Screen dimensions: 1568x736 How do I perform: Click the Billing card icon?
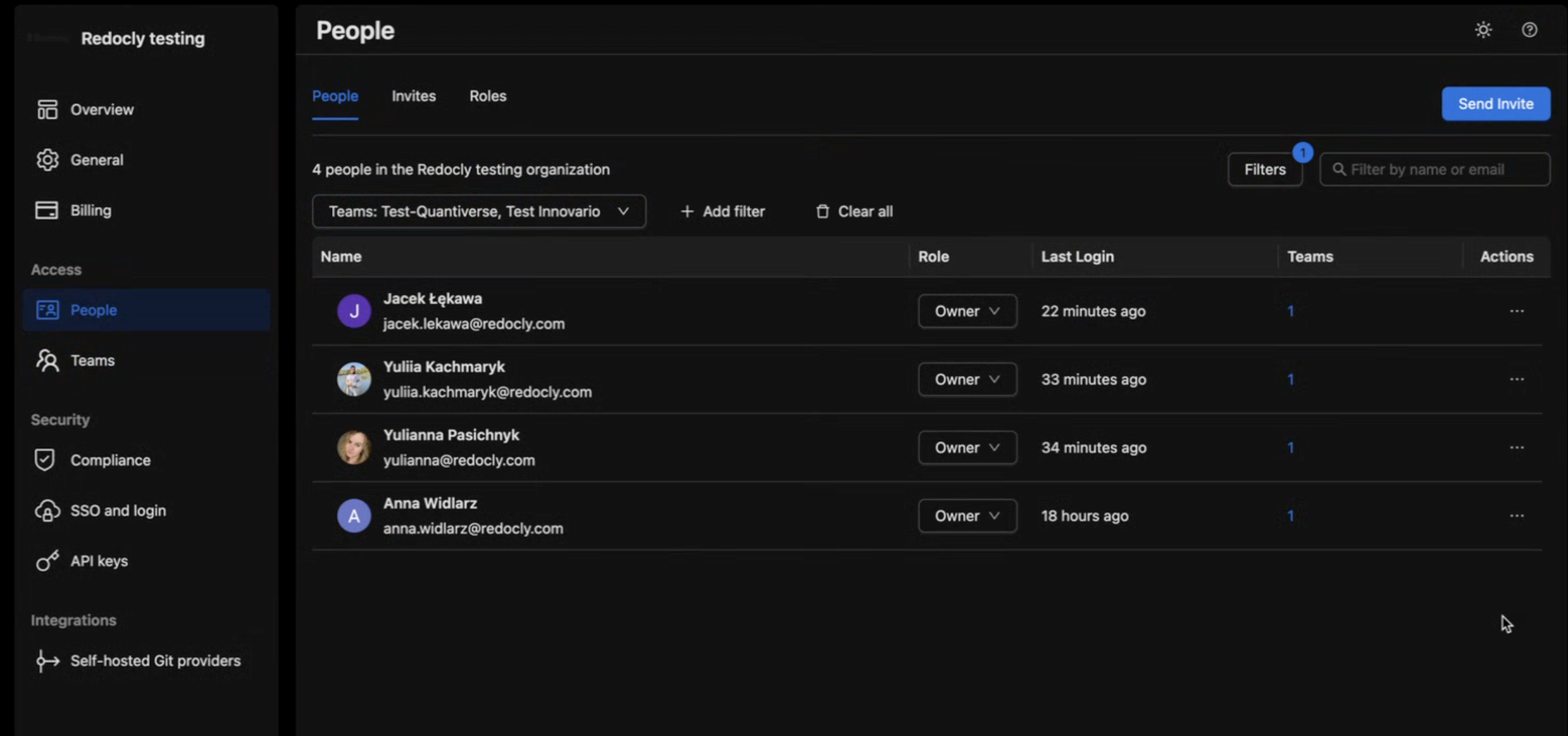pos(46,210)
